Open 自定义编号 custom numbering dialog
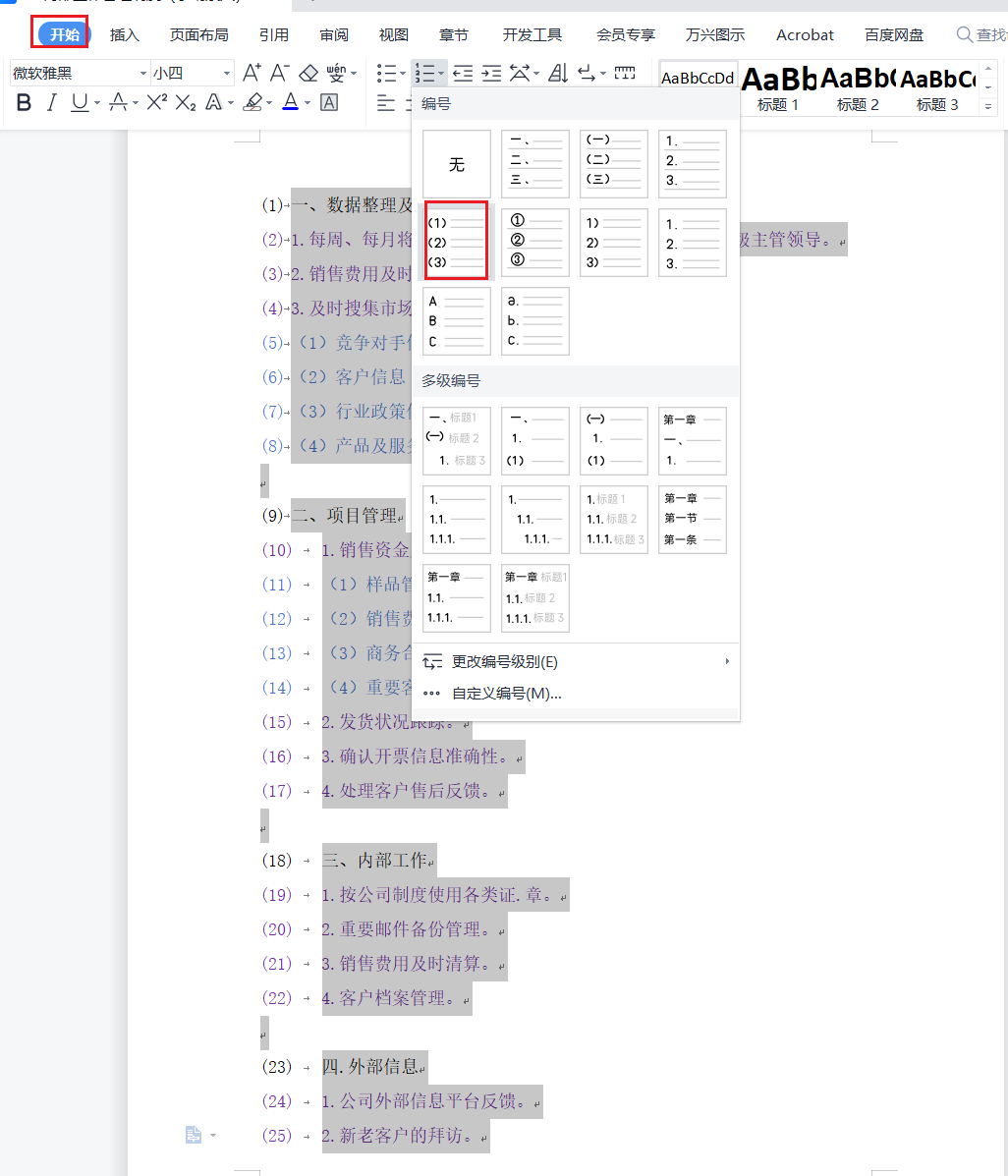 [506, 694]
